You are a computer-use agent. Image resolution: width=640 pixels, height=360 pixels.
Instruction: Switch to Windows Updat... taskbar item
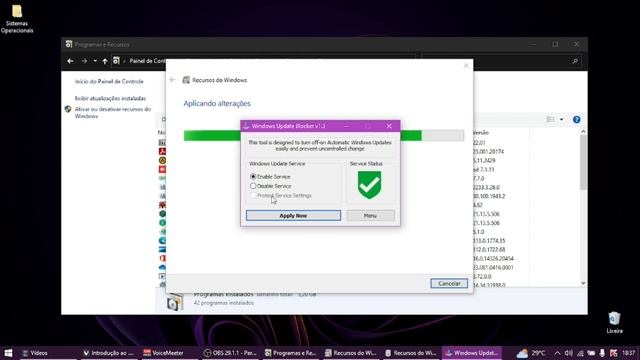point(471,353)
